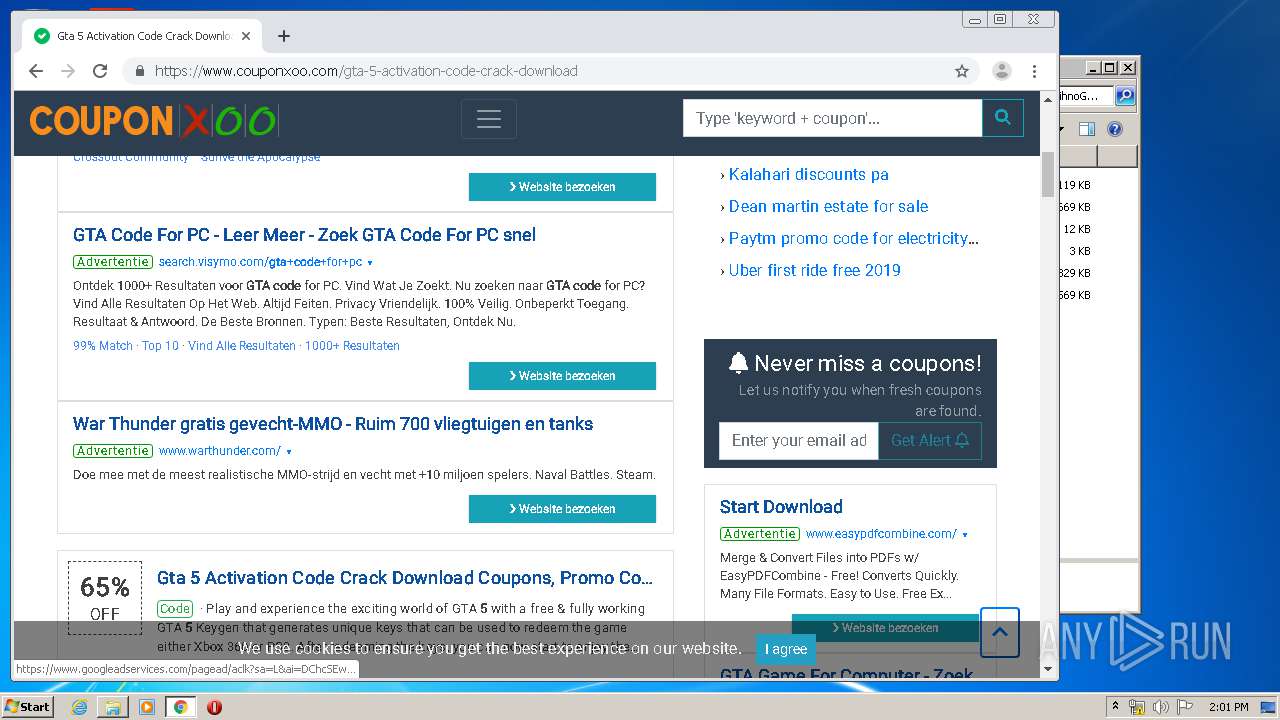Click the Vind Alle Resultaten sitelink
1280x720 pixels.
click(x=242, y=346)
